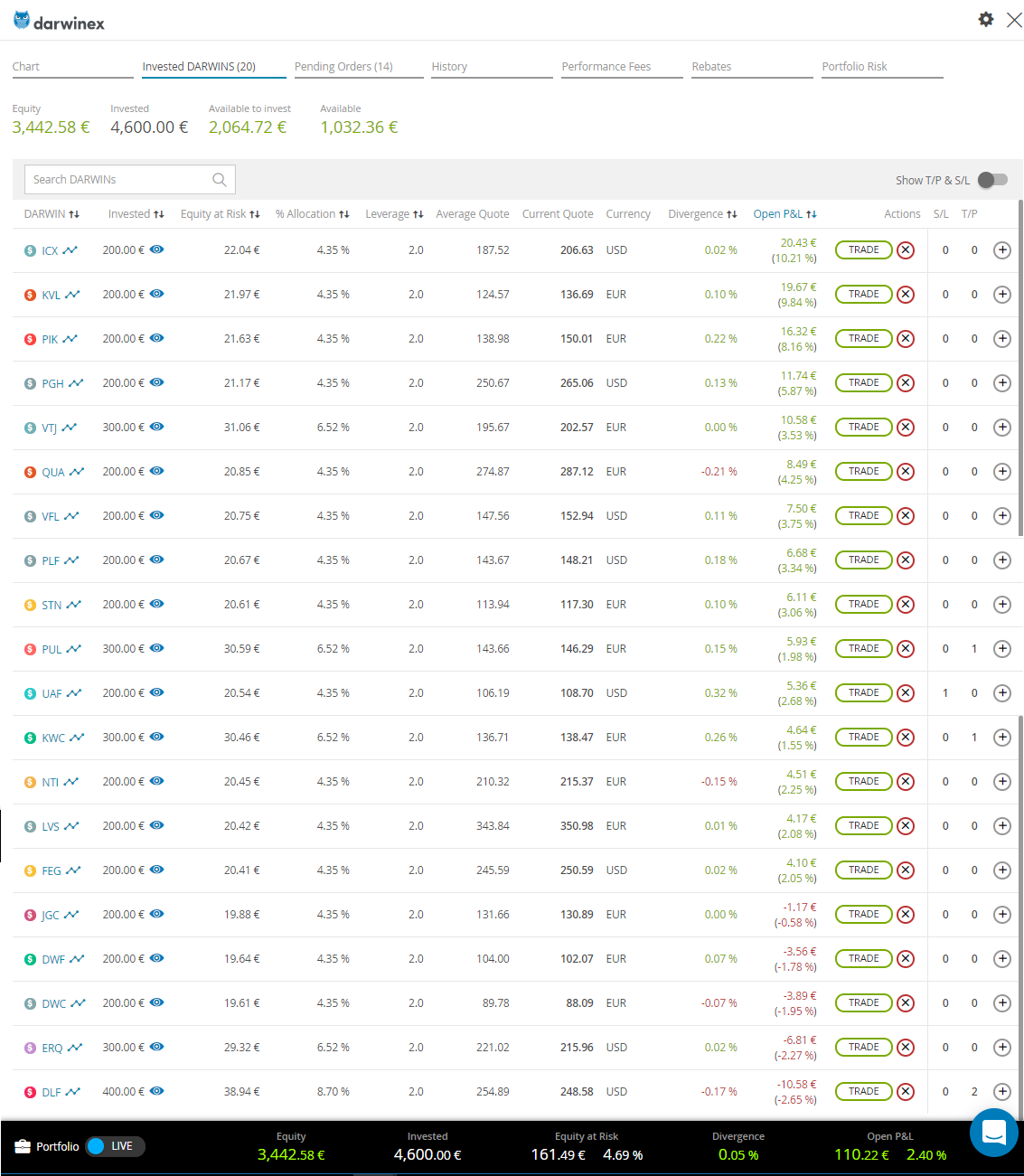This screenshot has height=1176, width=1024.
Task: Switch to the Chart tab
Action: pyautogui.click(x=73, y=67)
